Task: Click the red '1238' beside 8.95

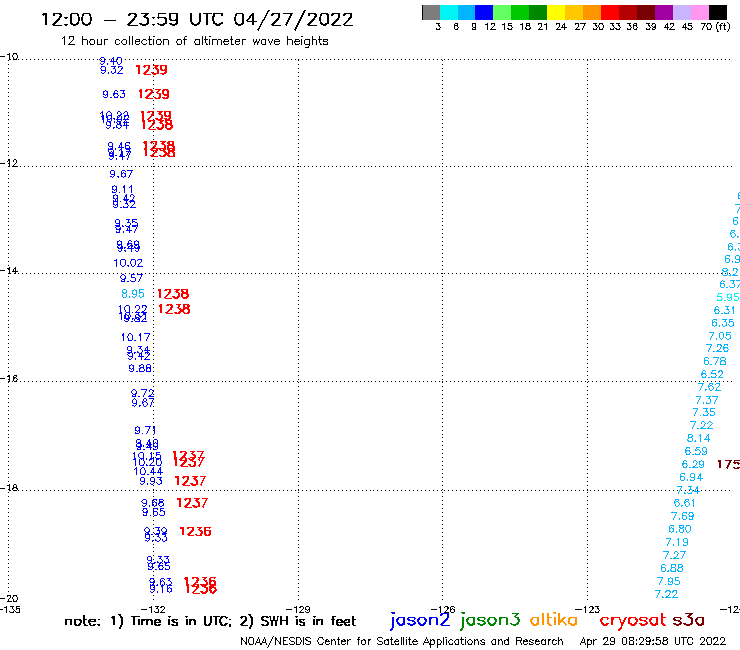Action: 173,294
